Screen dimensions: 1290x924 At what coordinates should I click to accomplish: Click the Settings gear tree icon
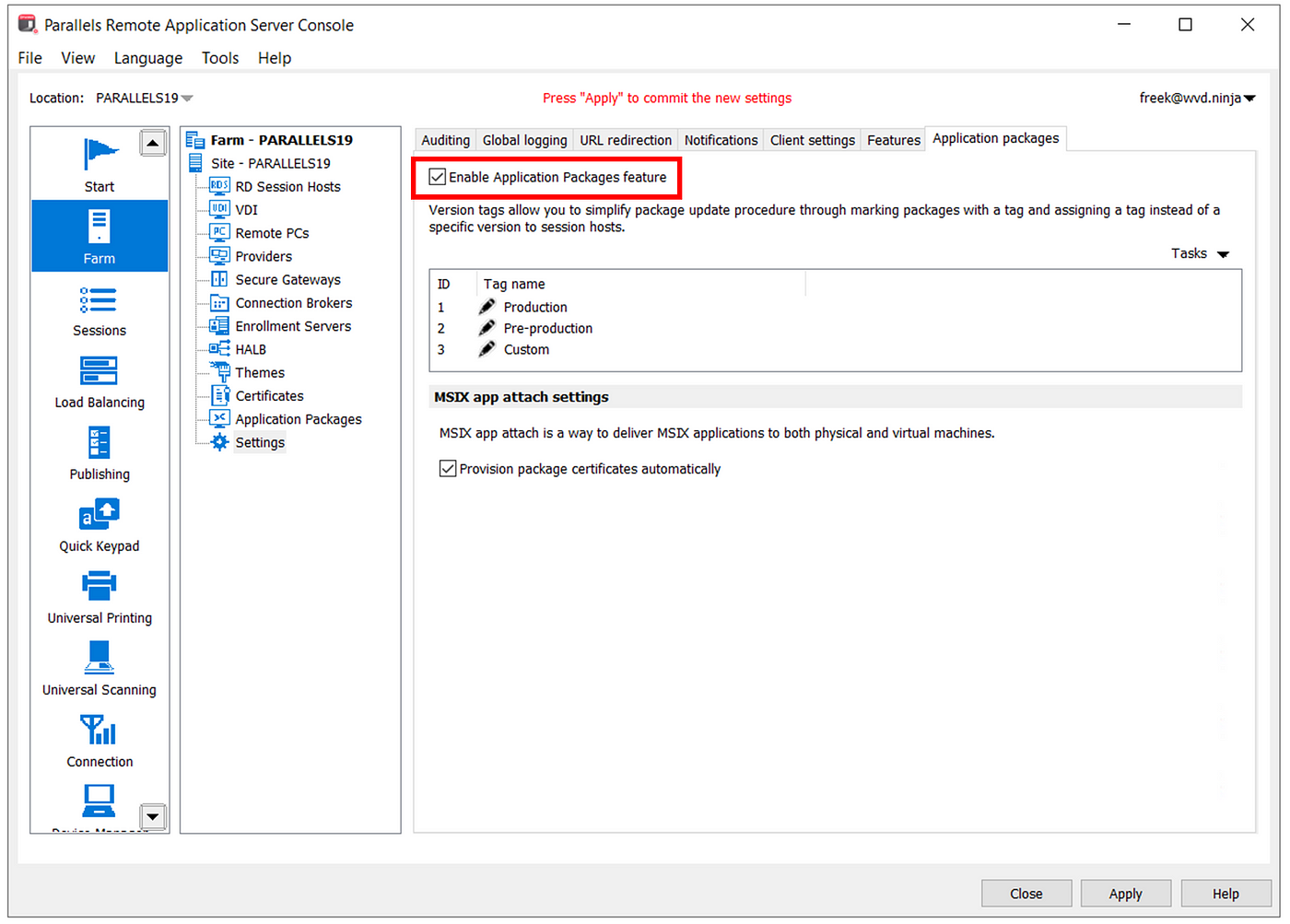point(219,442)
